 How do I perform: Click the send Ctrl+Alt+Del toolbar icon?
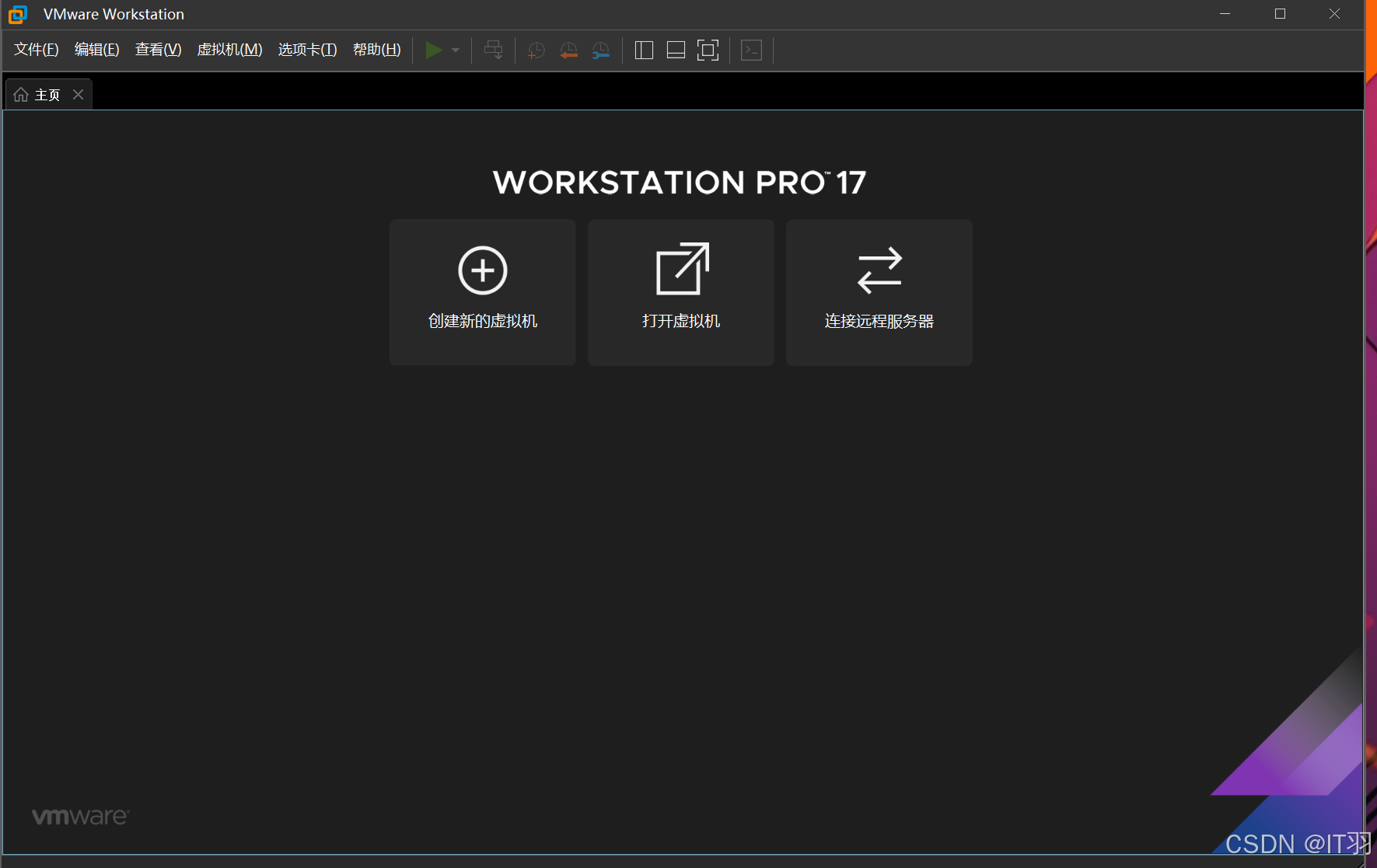(493, 51)
